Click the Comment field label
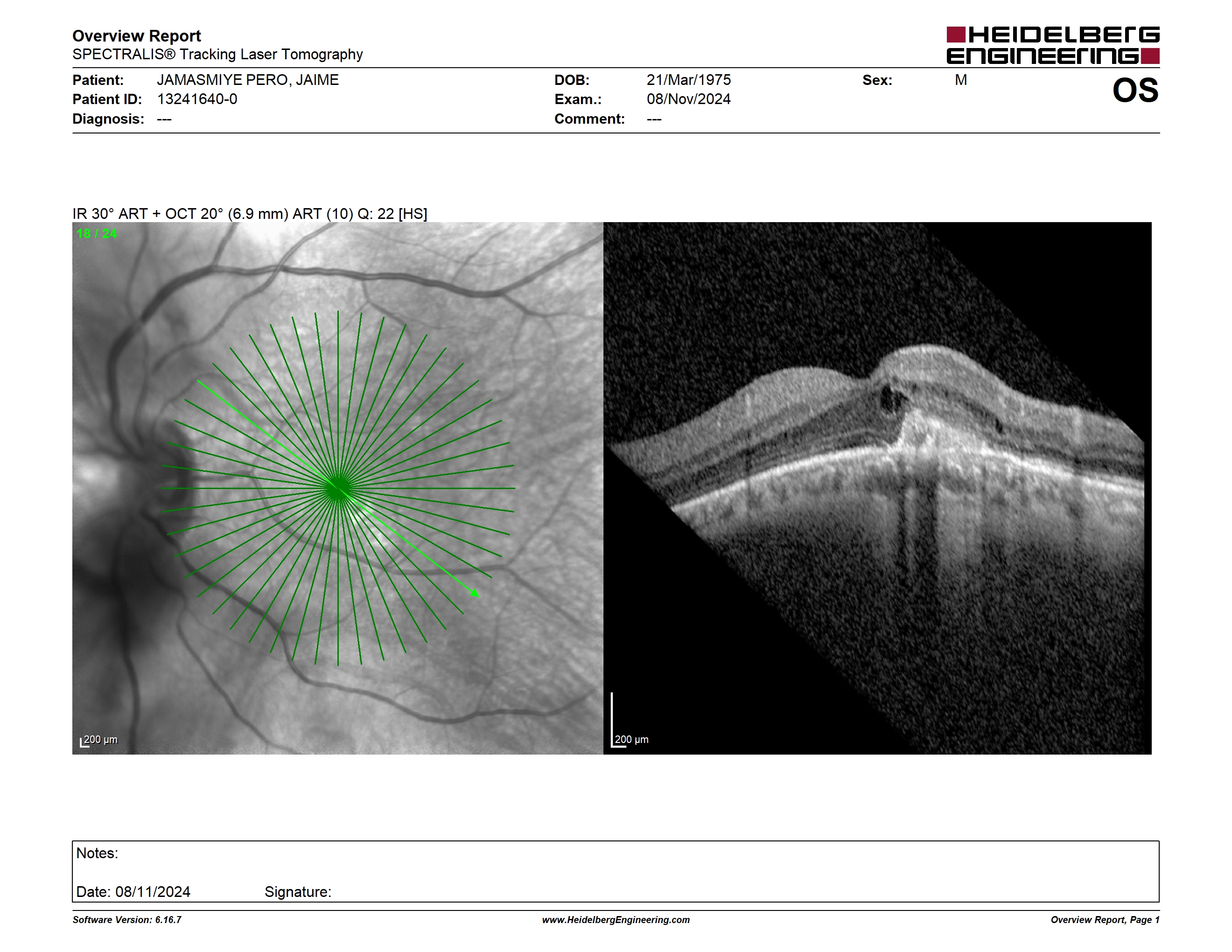This screenshot has width=1232, height=952. (589, 119)
